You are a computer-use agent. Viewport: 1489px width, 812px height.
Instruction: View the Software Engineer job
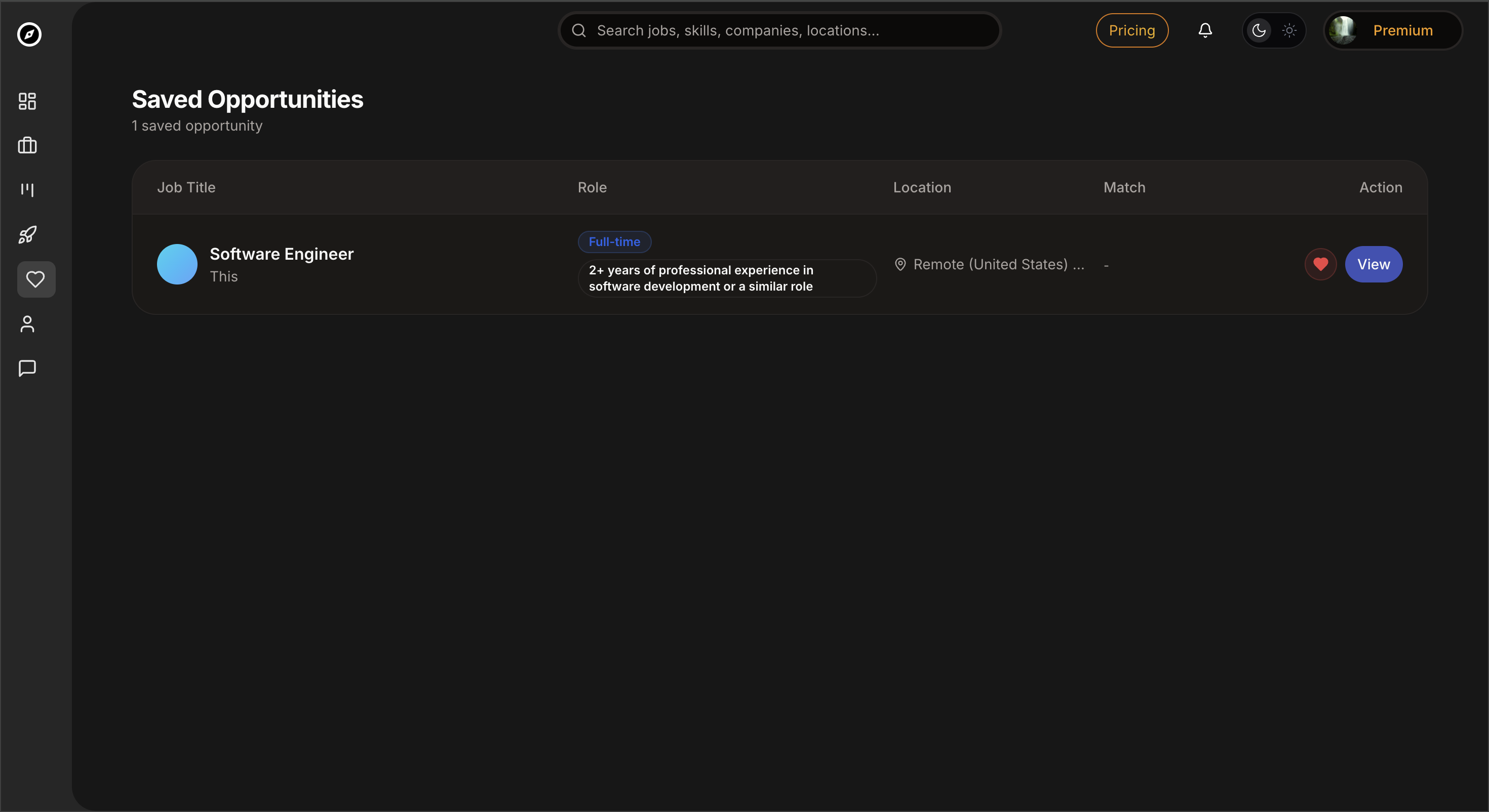coord(1373,265)
